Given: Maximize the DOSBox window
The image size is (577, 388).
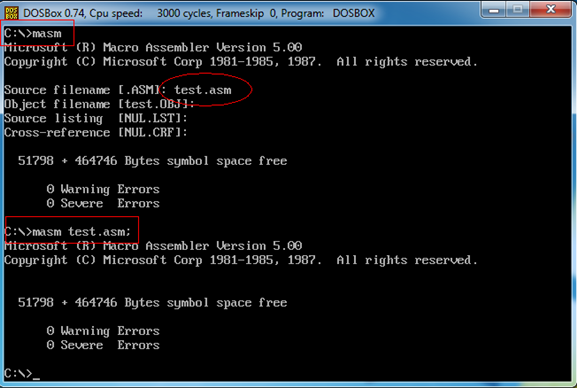Looking at the screenshot, I should [x=517, y=10].
